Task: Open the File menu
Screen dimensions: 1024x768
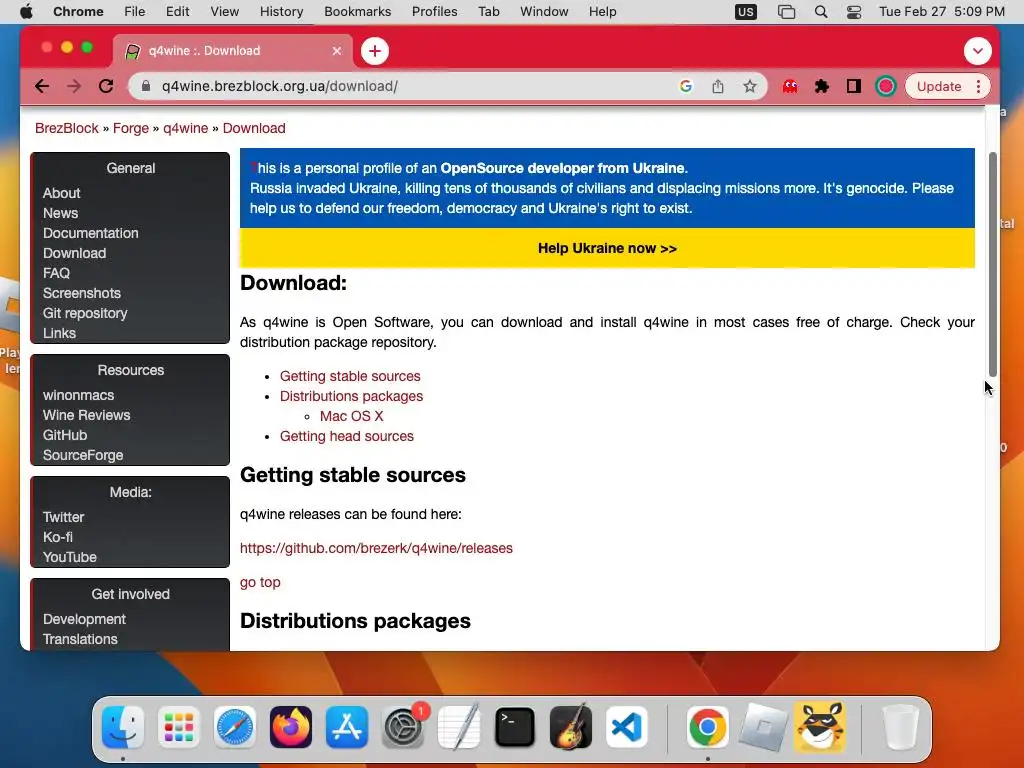Action: point(135,12)
